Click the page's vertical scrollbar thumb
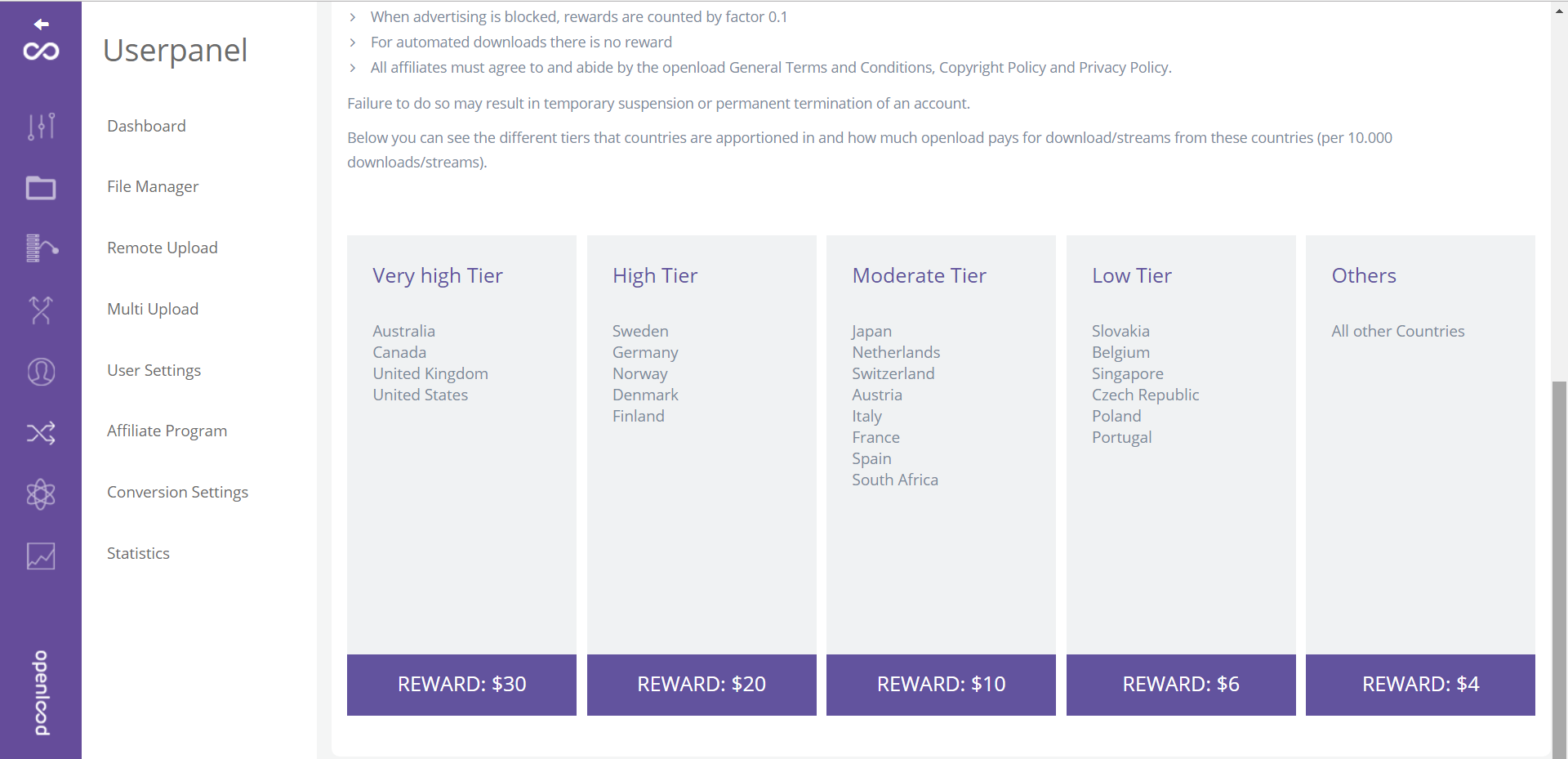Screen dimensions: 1568x759 click(x=1559, y=568)
